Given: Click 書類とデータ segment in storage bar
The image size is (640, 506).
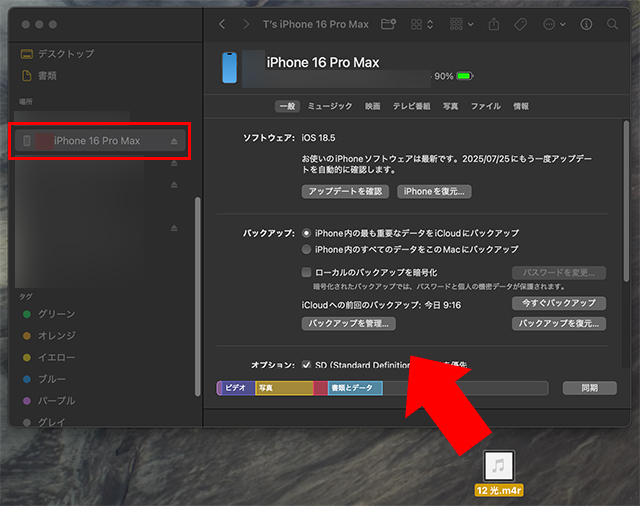Looking at the screenshot, I should 355,388.
